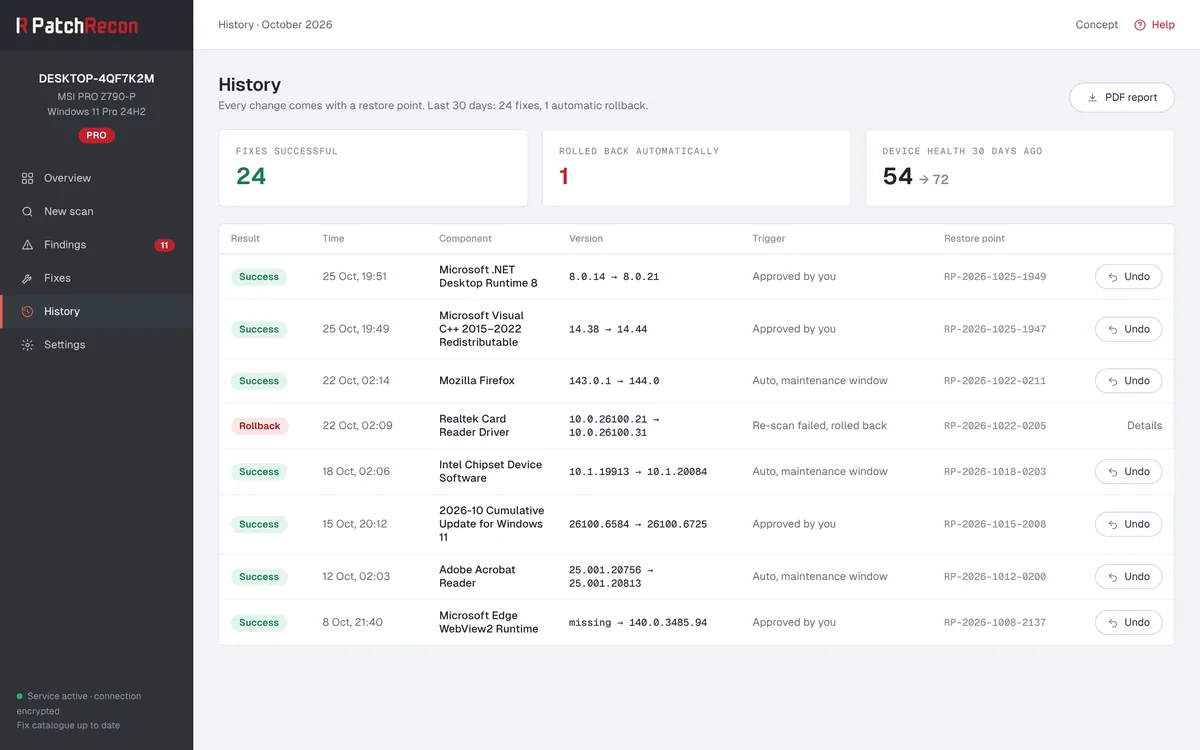
Task: Click the Realtek Card Reader Driver component
Action: tap(474, 426)
